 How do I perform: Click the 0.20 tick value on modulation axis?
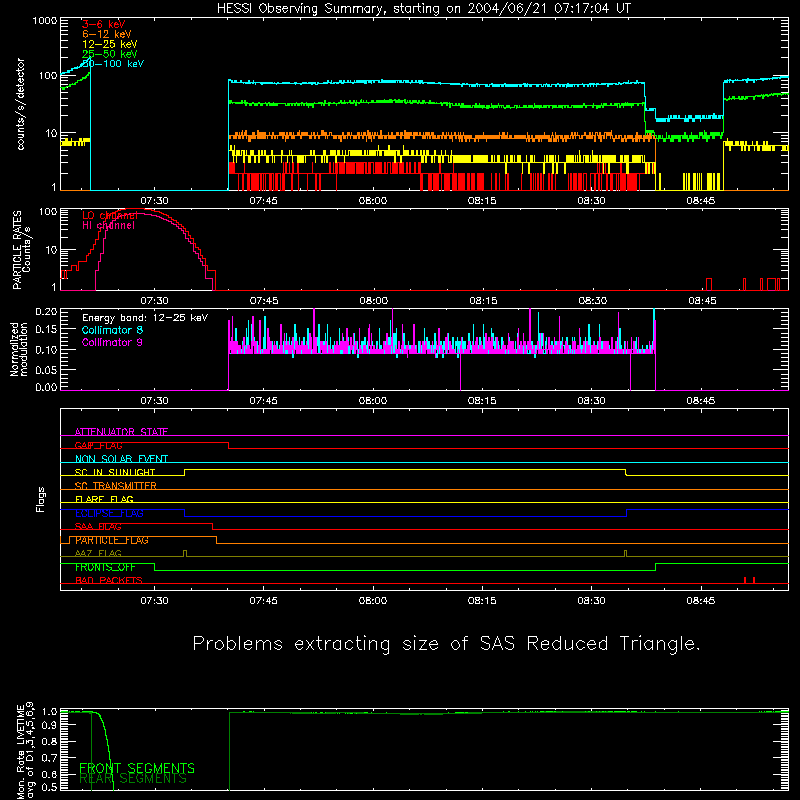tap(46, 312)
